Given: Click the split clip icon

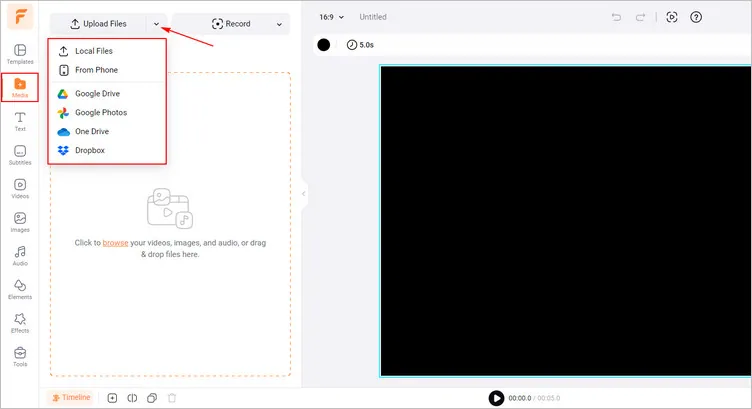Looking at the screenshot, I should click(132, 398).
